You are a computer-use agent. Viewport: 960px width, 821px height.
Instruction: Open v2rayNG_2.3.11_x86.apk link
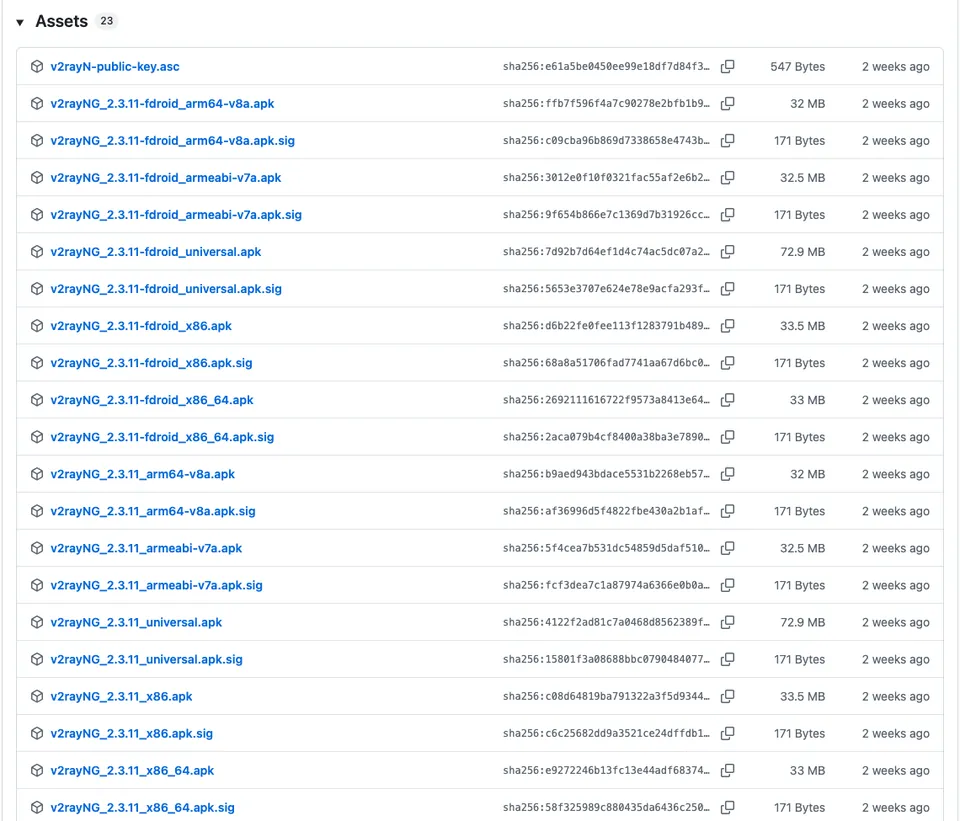[x=121, y=696]
